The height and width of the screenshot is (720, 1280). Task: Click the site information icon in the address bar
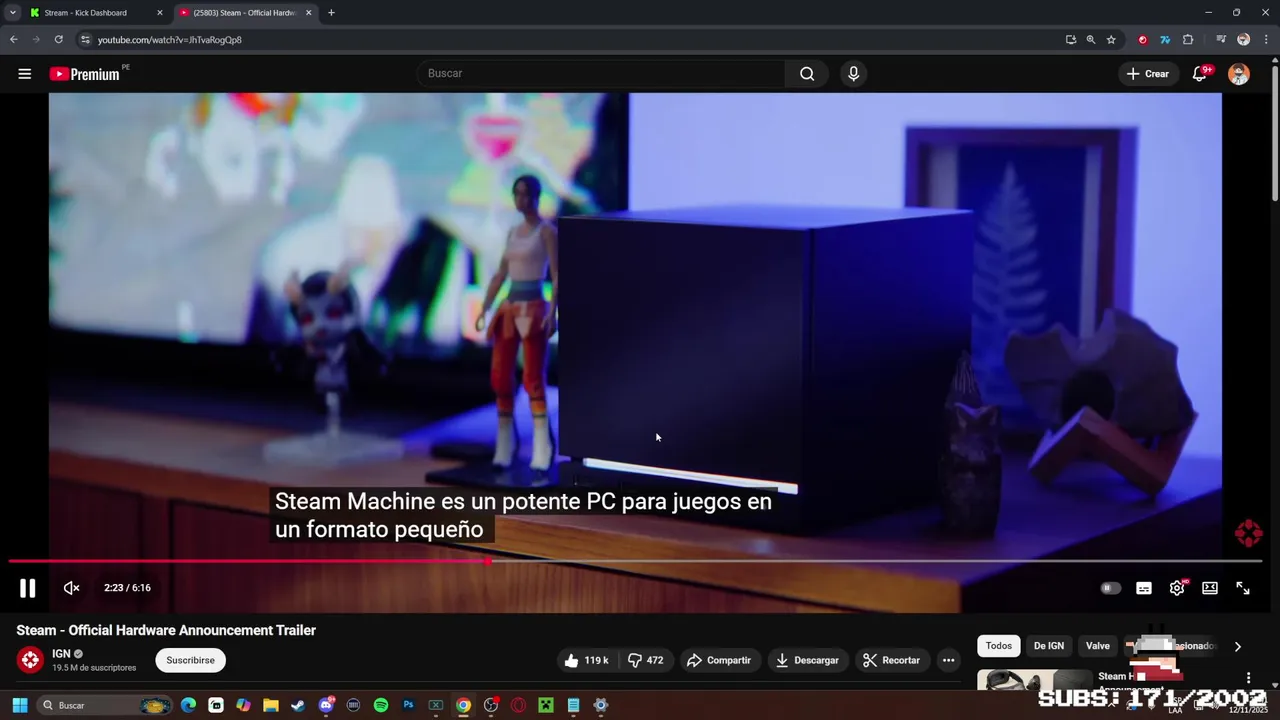85,40
